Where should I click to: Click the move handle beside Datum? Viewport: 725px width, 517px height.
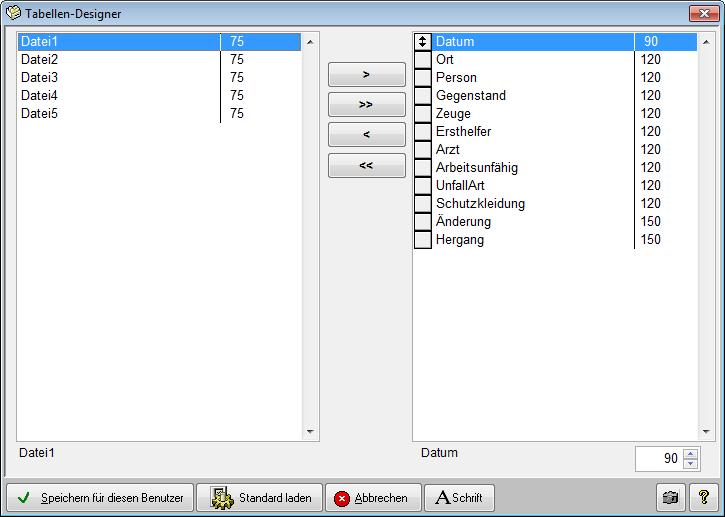tap(423, 42)
